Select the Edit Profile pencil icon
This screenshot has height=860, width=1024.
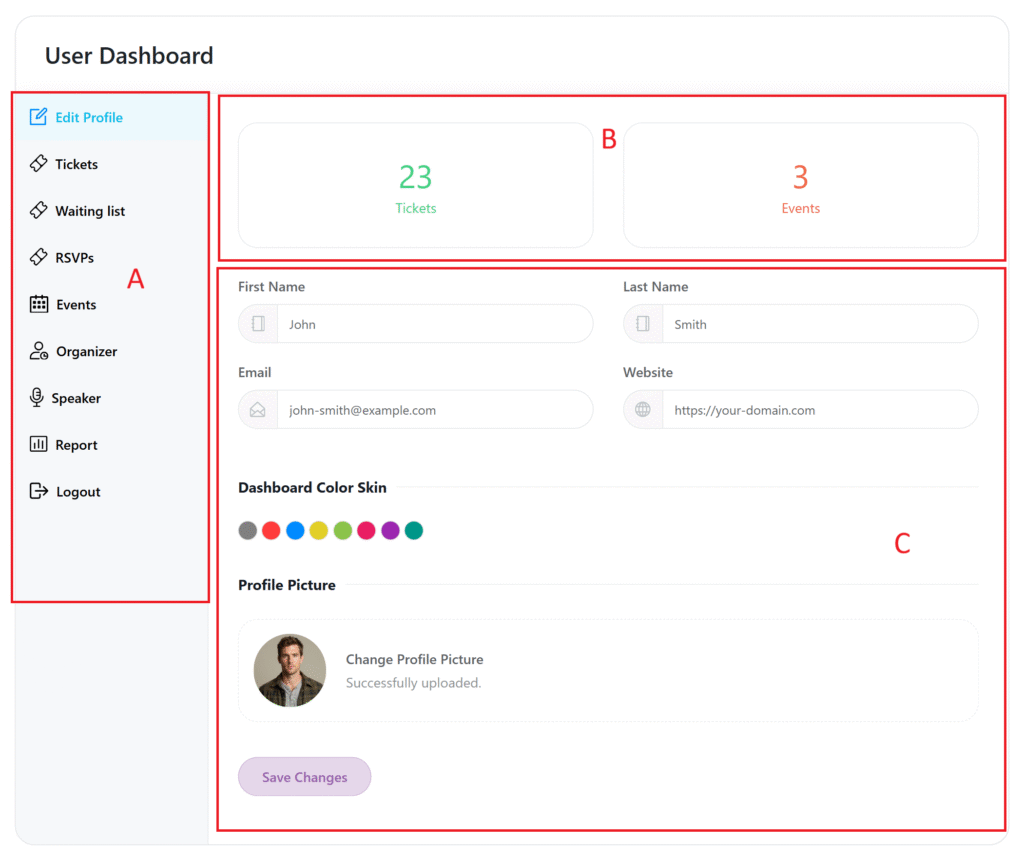pos(39,117)
